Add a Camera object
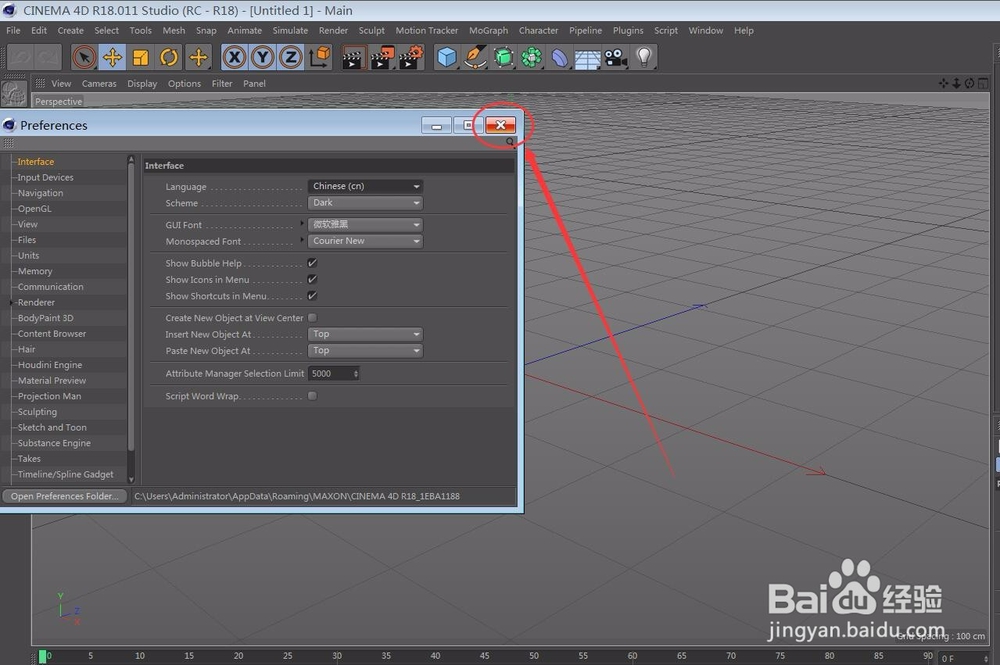The height and width of the screenshot is (665, 1000). click(615, 57)
